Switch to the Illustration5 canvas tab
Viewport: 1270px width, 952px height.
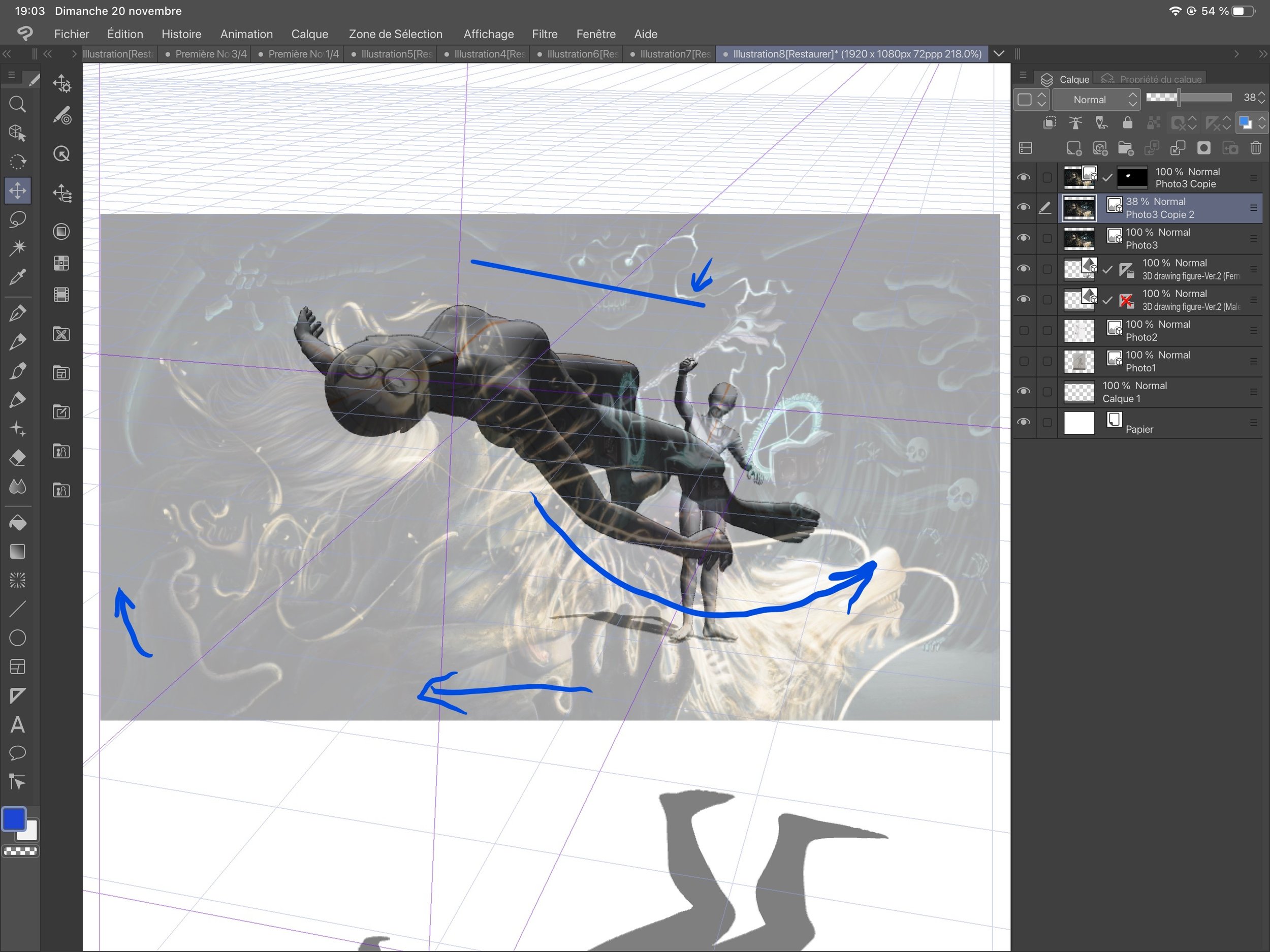(x=395, y=54)
